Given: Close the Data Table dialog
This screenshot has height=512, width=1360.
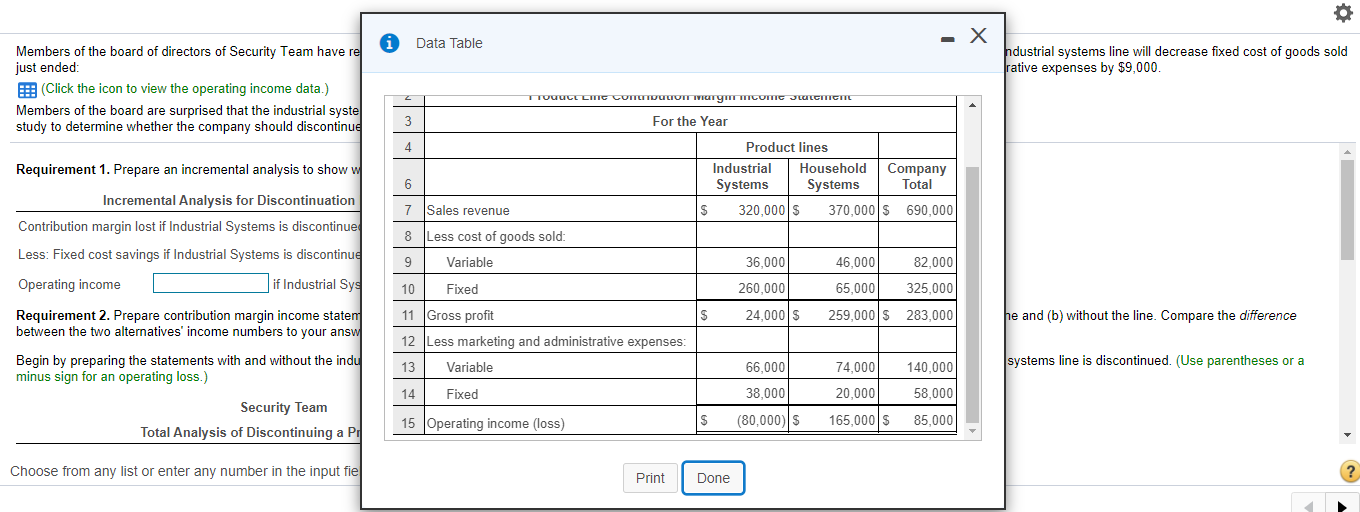Looking at the screenshot, I should [x=978, y=38].
